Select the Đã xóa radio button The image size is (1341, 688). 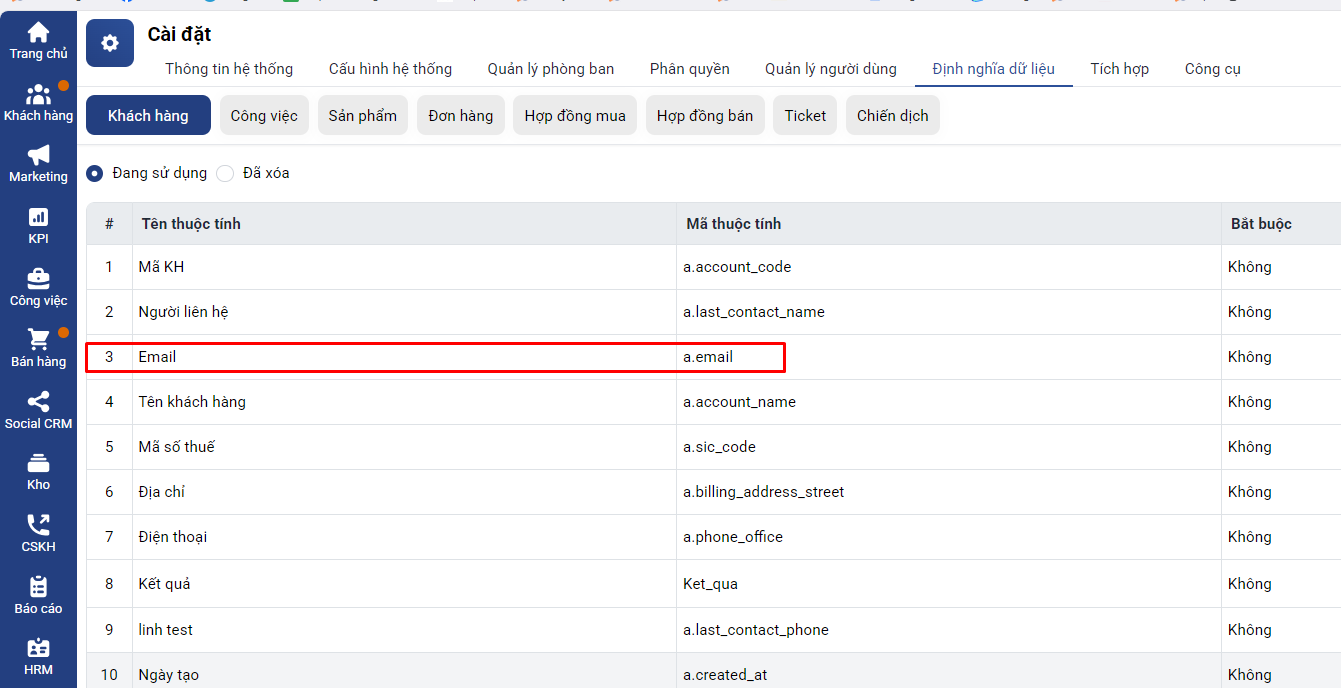click(226, 173)
